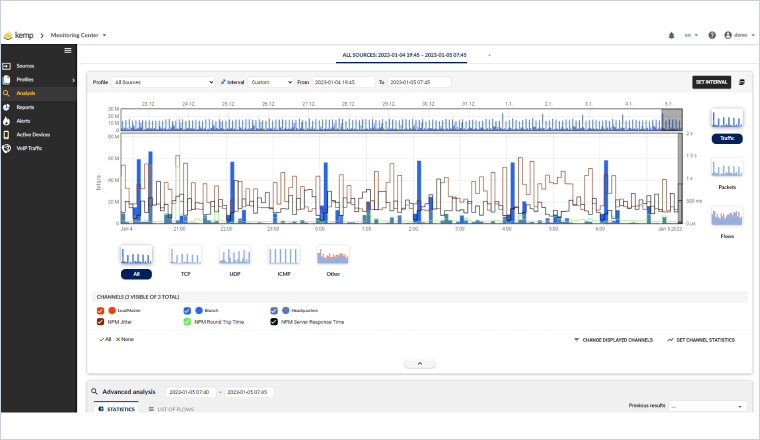Uncheck the LoadMaster channel checkbox

tap(101, 310)
